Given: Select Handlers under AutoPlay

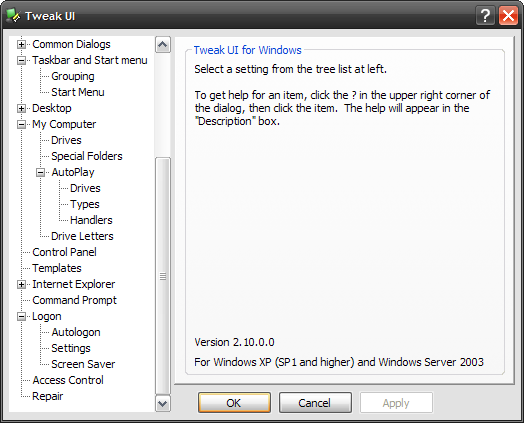Looking at the screenshot, I should pos(91,220).
